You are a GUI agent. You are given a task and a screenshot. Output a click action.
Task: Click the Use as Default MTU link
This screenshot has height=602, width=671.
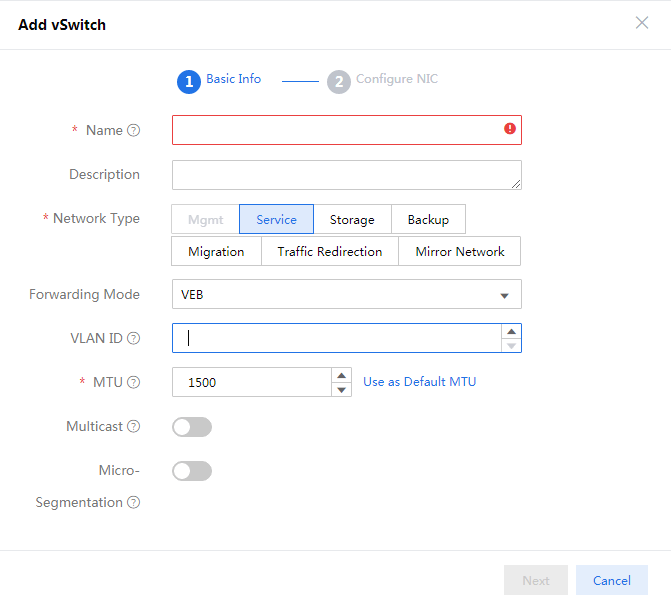(x=419, y=381)
